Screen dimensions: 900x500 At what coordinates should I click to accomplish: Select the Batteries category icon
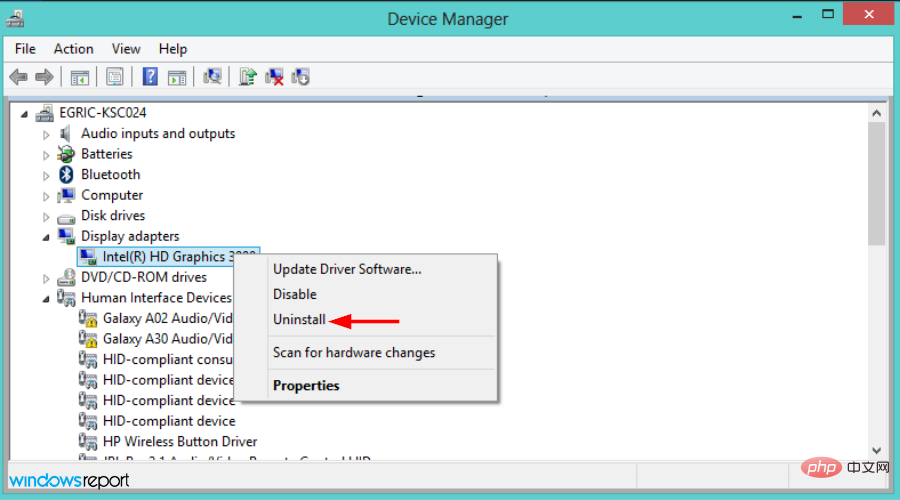66,154
